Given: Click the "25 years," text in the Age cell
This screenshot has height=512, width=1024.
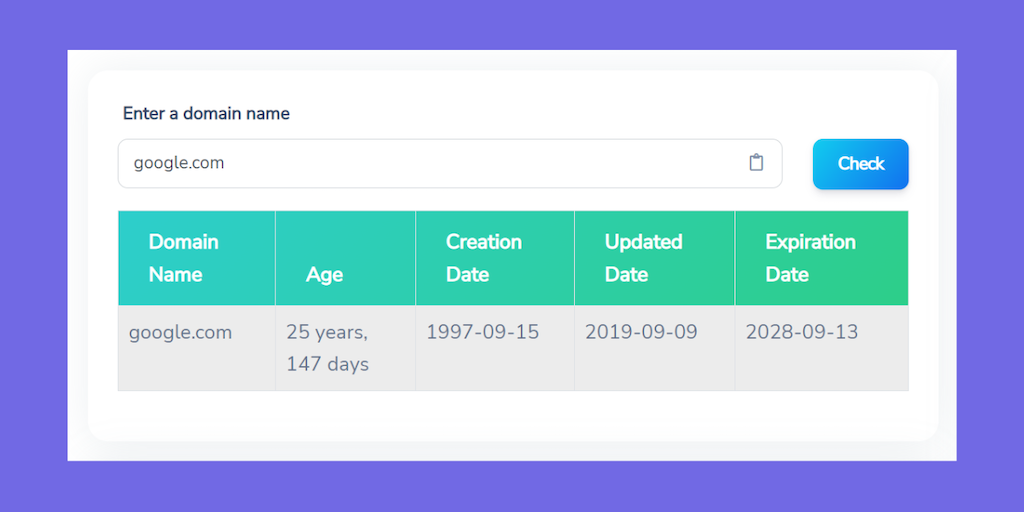Looking at the screenshot, I should [x=327, y=333].
